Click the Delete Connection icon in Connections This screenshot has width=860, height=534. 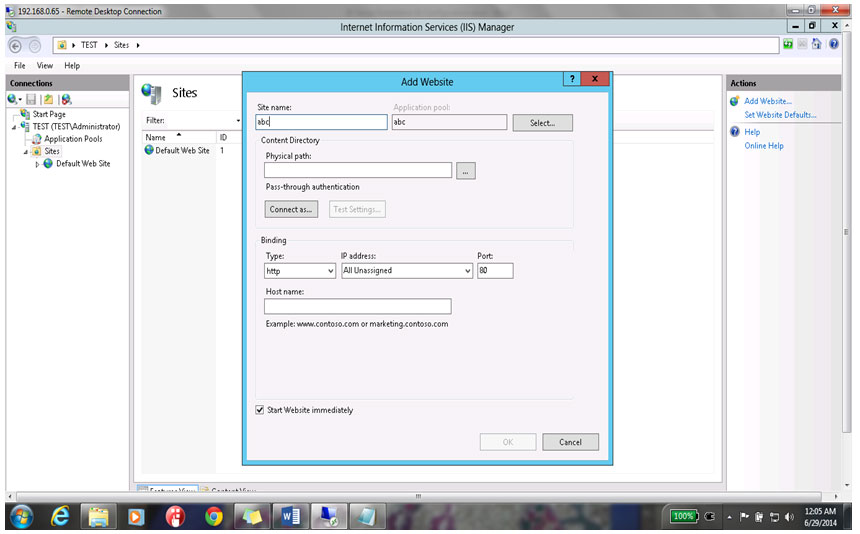click(66, 99)
